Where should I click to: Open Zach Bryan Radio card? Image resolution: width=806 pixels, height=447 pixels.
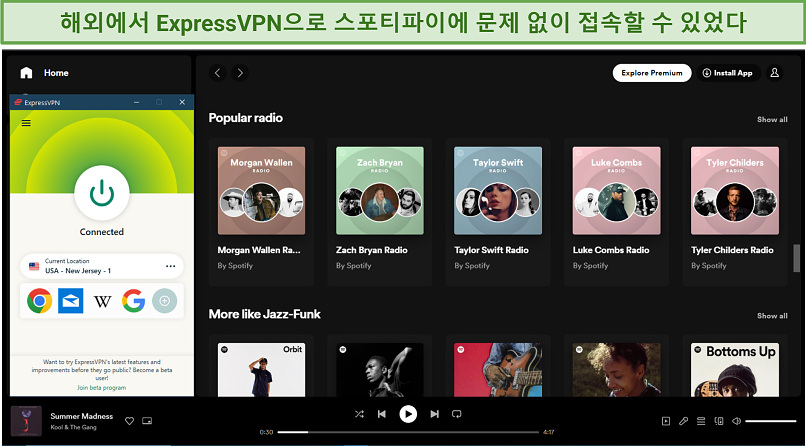(380, 211)
